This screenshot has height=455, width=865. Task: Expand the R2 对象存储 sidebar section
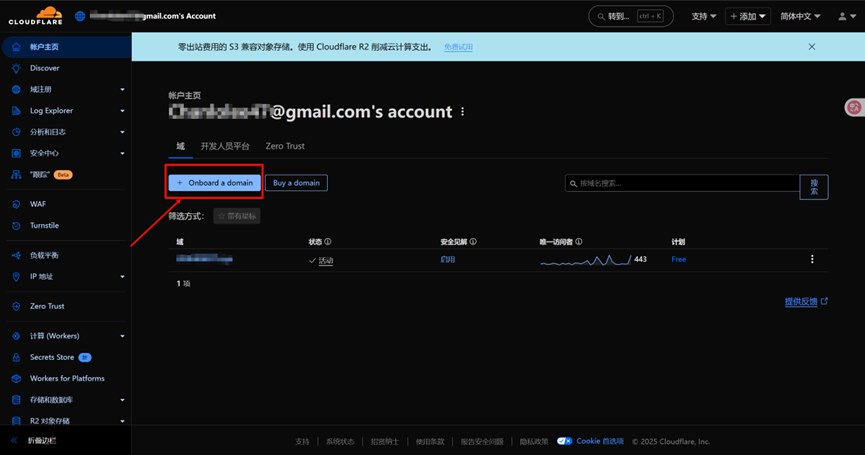coord(122,421)
